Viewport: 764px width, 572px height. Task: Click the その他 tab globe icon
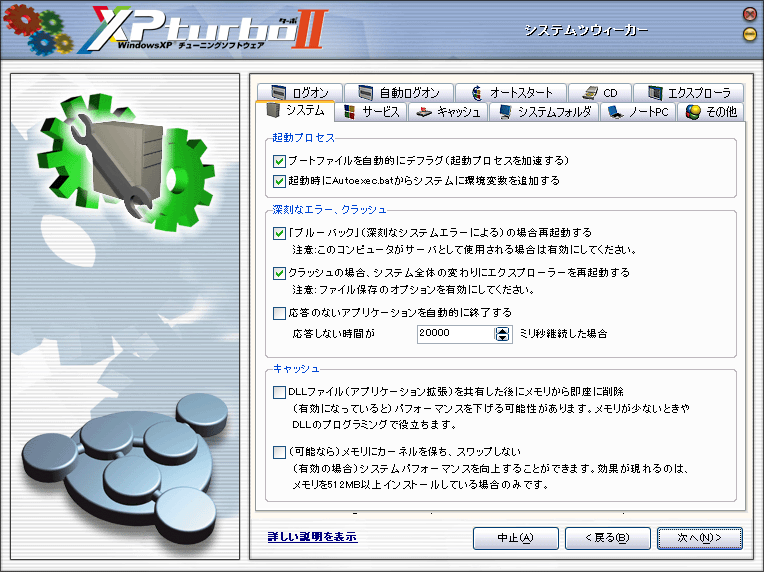[x=693, y=112]
